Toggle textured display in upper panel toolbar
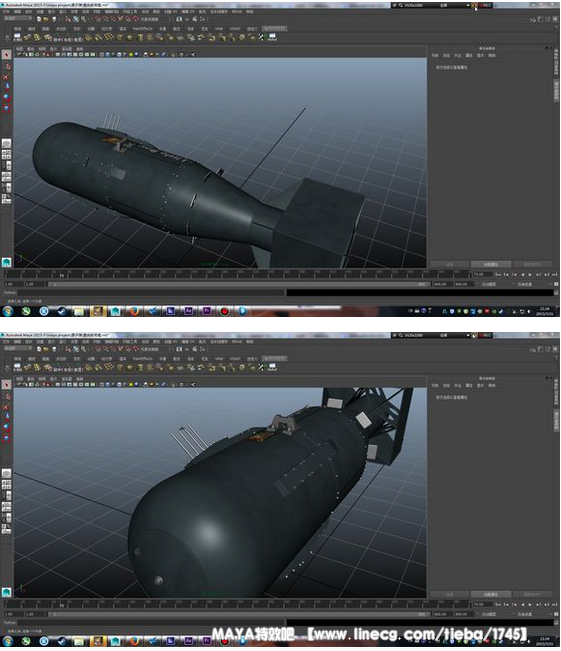Image resolution: width=561 pixels, height=651 pixels. tap(125, 54)
